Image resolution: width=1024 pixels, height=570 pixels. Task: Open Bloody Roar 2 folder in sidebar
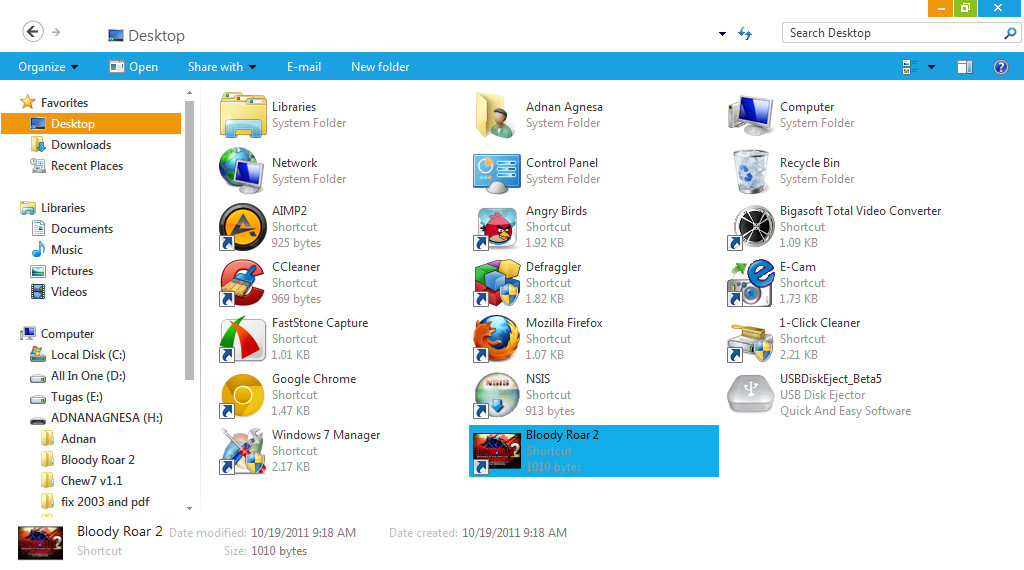click(x=88, y=460)
